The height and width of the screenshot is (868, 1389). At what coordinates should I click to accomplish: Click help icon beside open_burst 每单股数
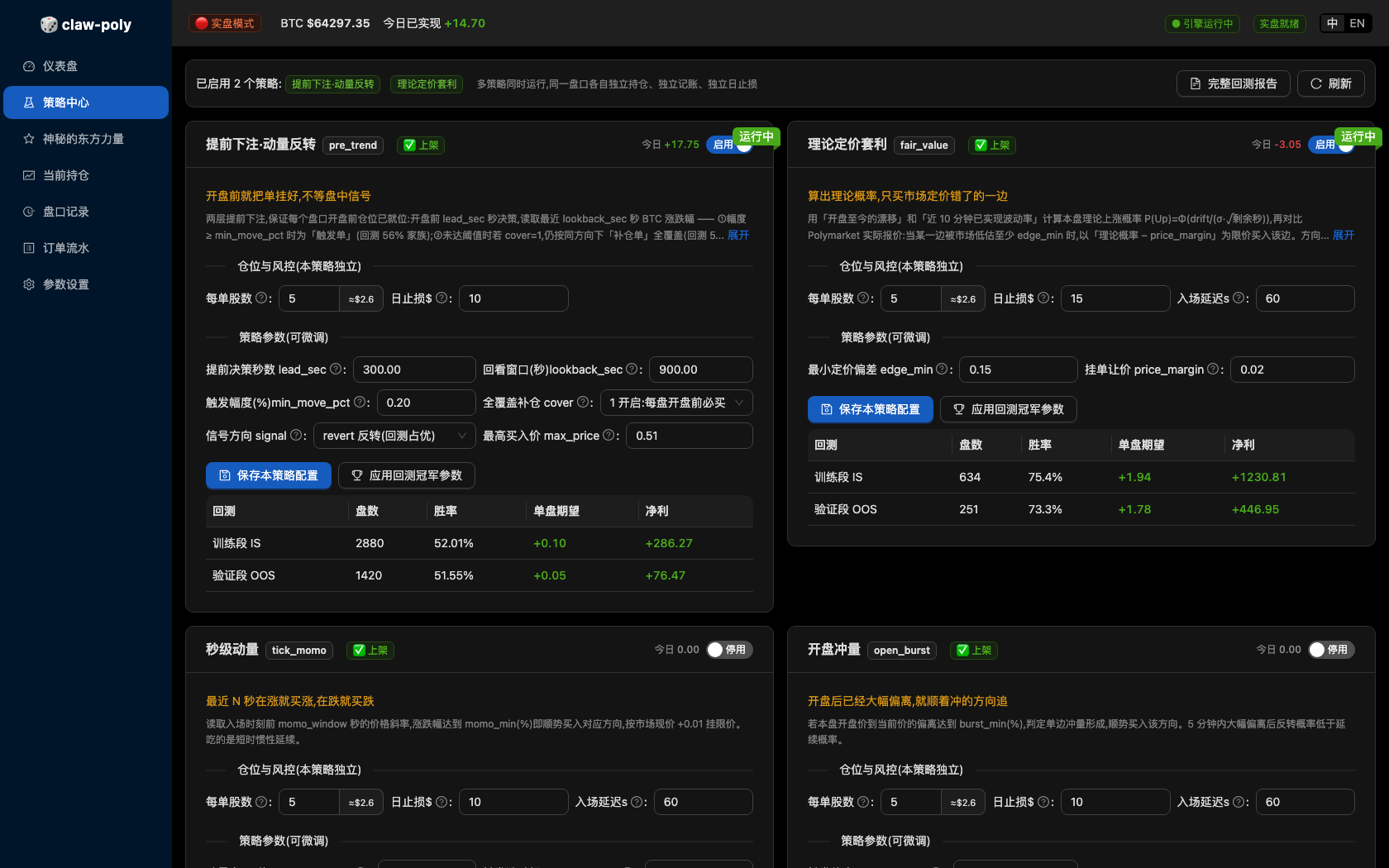[863, 802]
